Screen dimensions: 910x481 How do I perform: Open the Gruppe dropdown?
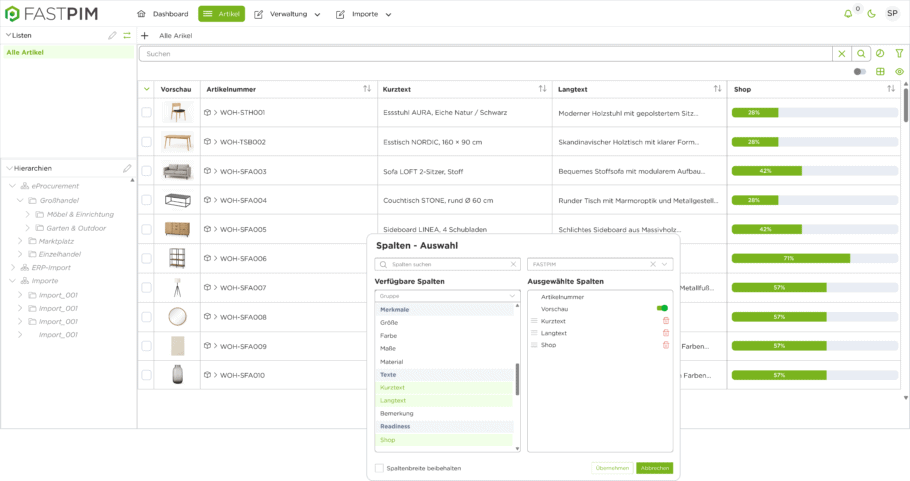[x=447, y=296]
